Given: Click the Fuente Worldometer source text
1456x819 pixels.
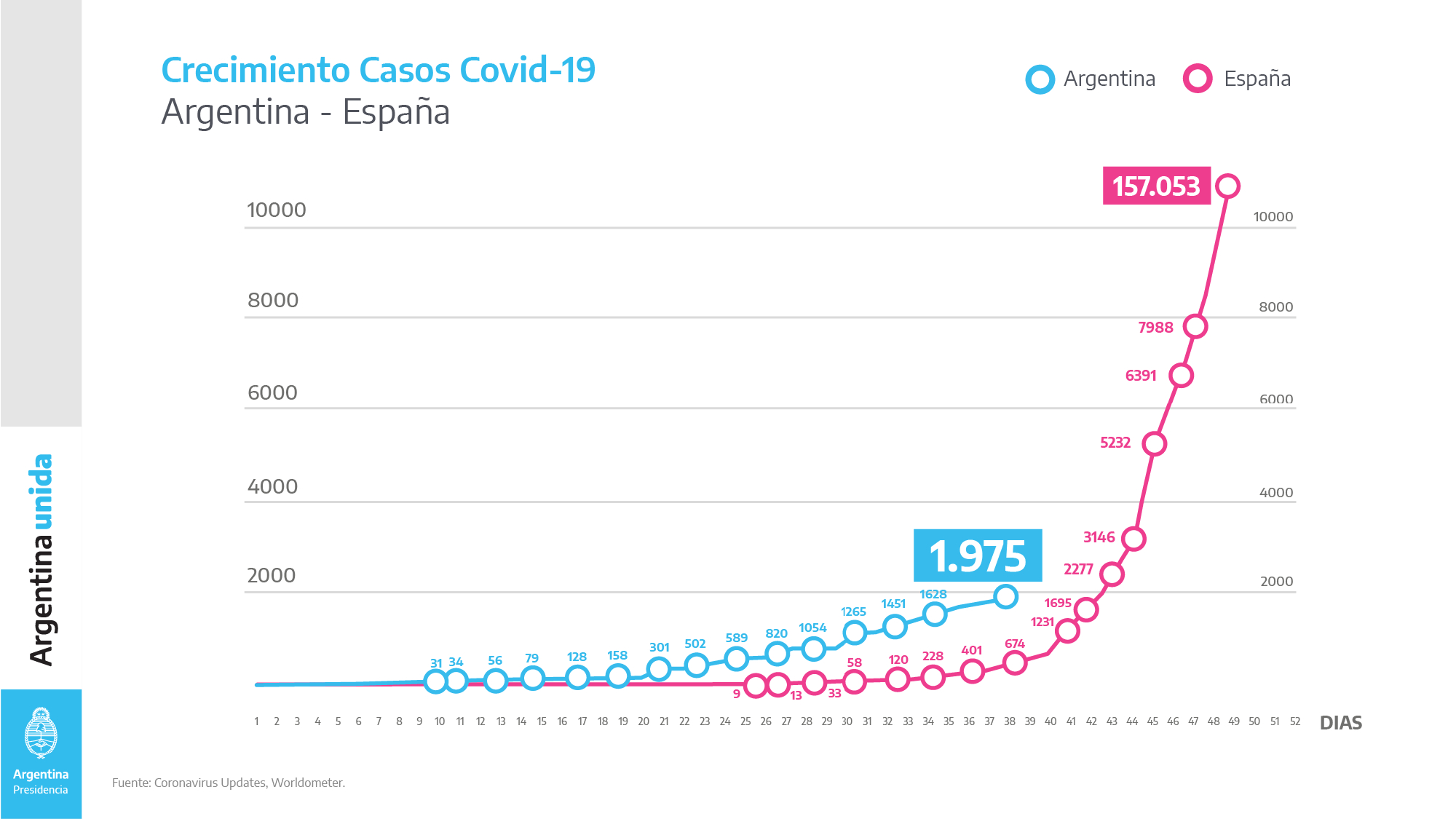Looking at the screenshot, I should pyautogui.click(x=229, y=783).
